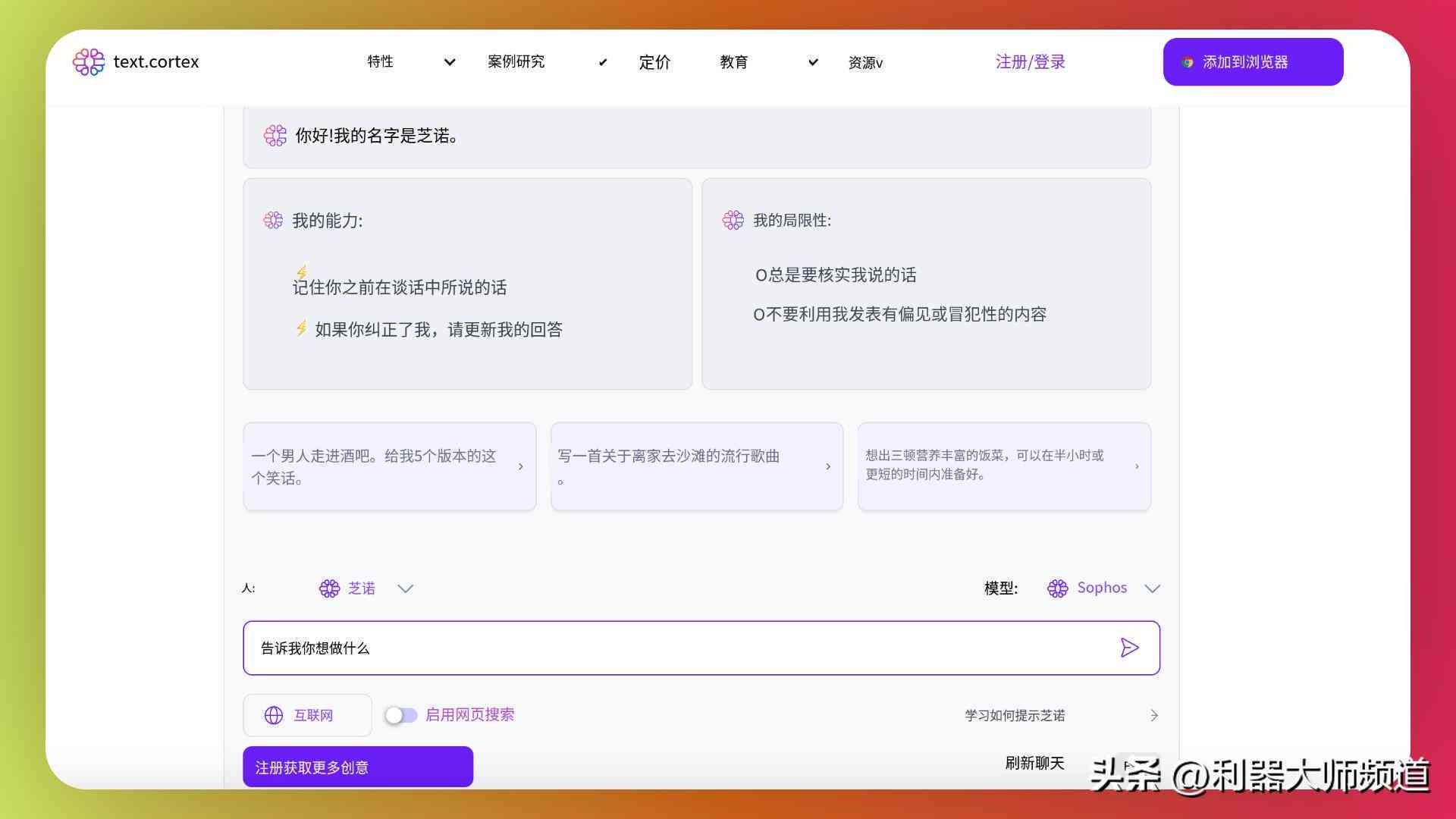Image resolution: width=1456 pixels, height=819 pixels.
Task: Click the text.cortex logo icon
Action: point(89,61)
